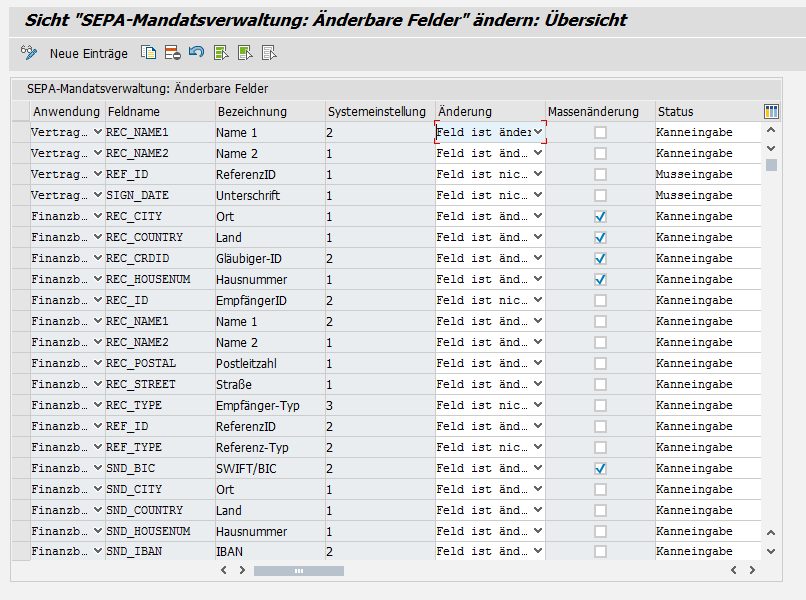Click the Delete entry icon in toolbar
The image size is (806, 600).
click(172, 53)
